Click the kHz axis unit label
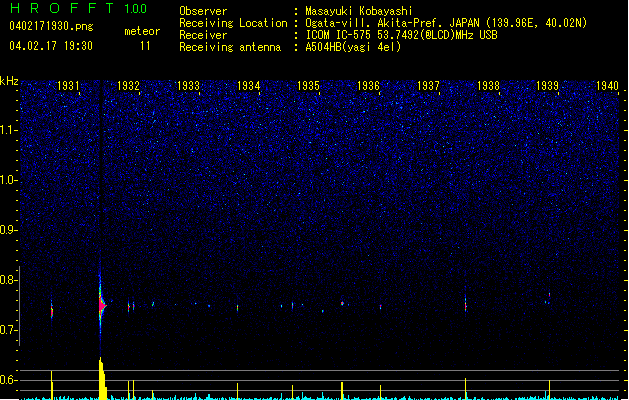 [x=9, y=81]
